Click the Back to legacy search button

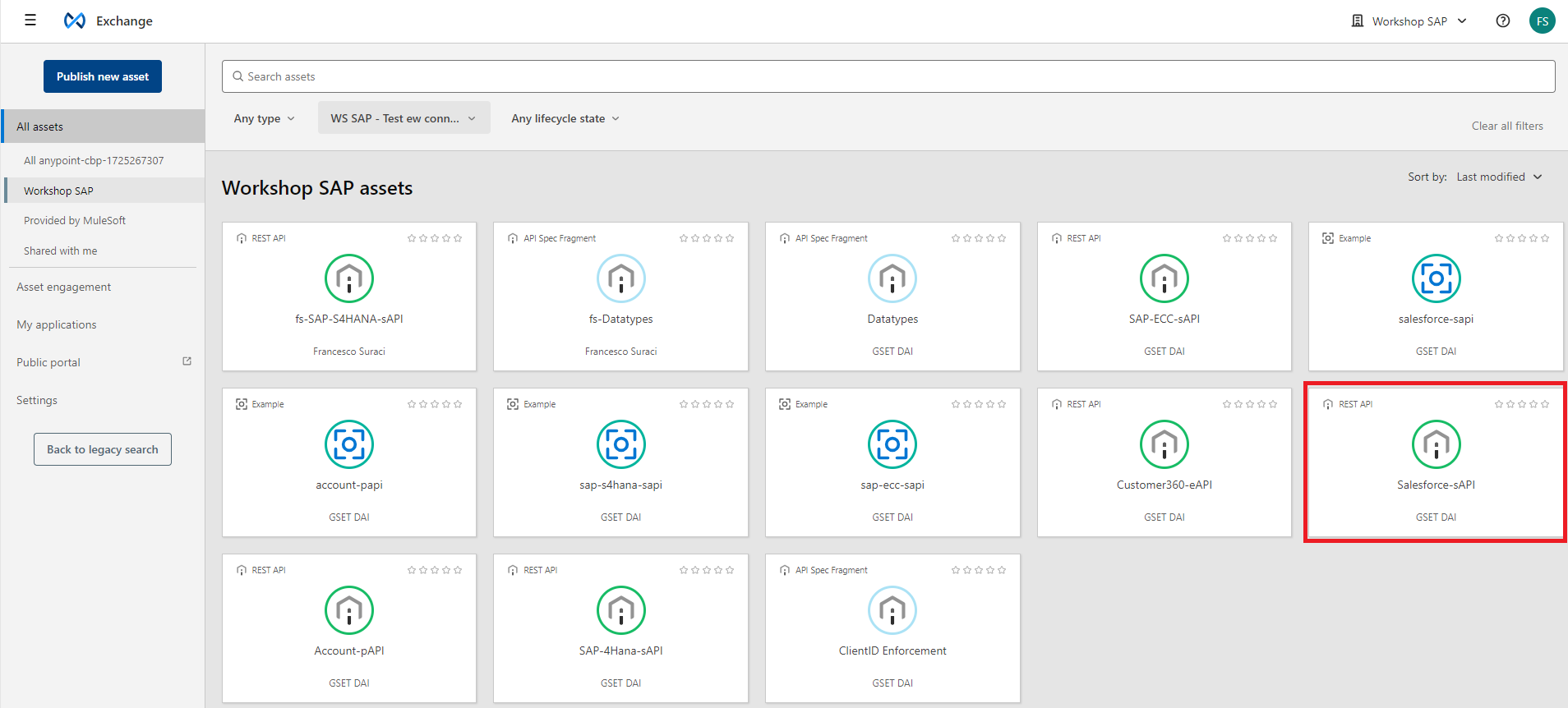point(103,449)
